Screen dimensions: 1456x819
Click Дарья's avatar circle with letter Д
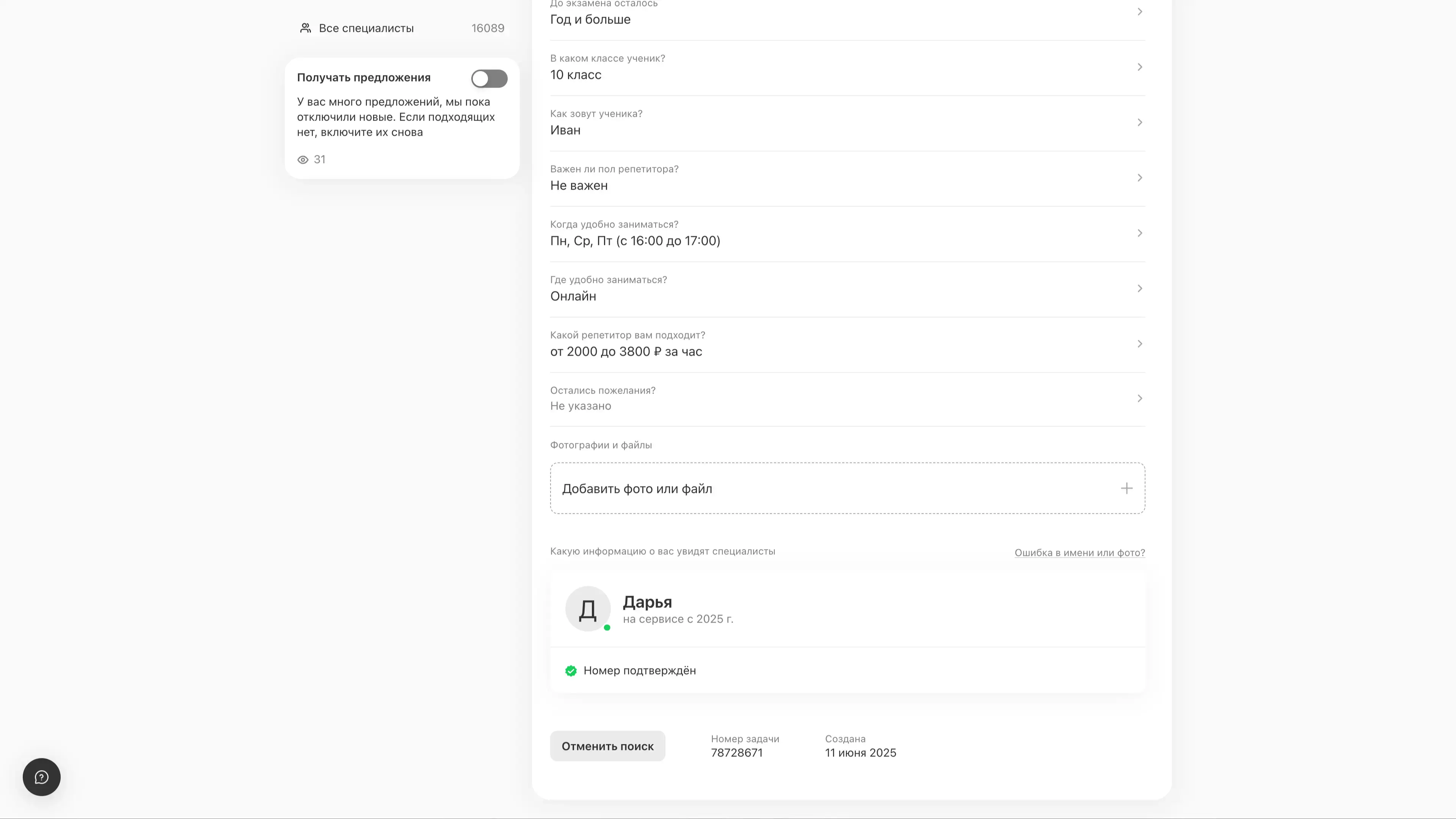click(x=588, y=609)
